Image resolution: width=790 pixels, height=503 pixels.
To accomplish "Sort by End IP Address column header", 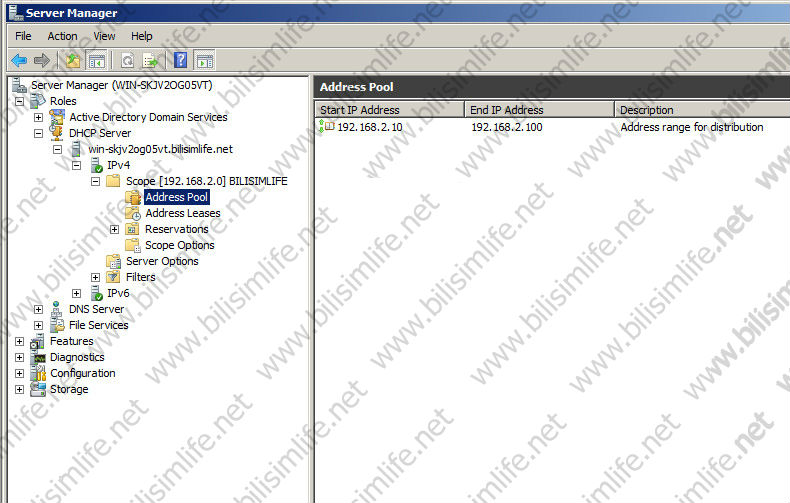I will pyautogui.click(x=540, y=109).
